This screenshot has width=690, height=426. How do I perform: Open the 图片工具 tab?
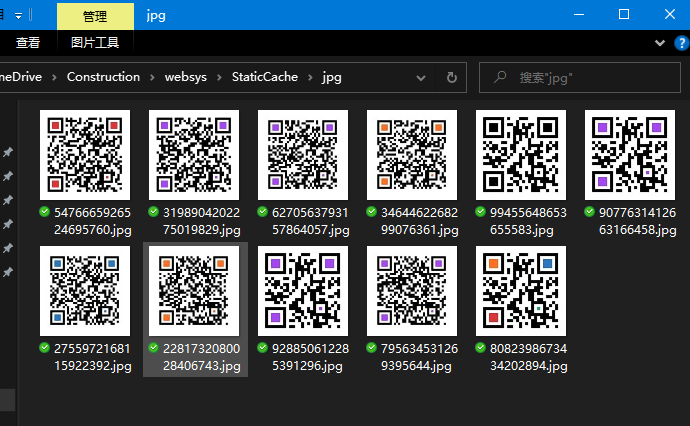pyautogui.click(x=95, y=43)
